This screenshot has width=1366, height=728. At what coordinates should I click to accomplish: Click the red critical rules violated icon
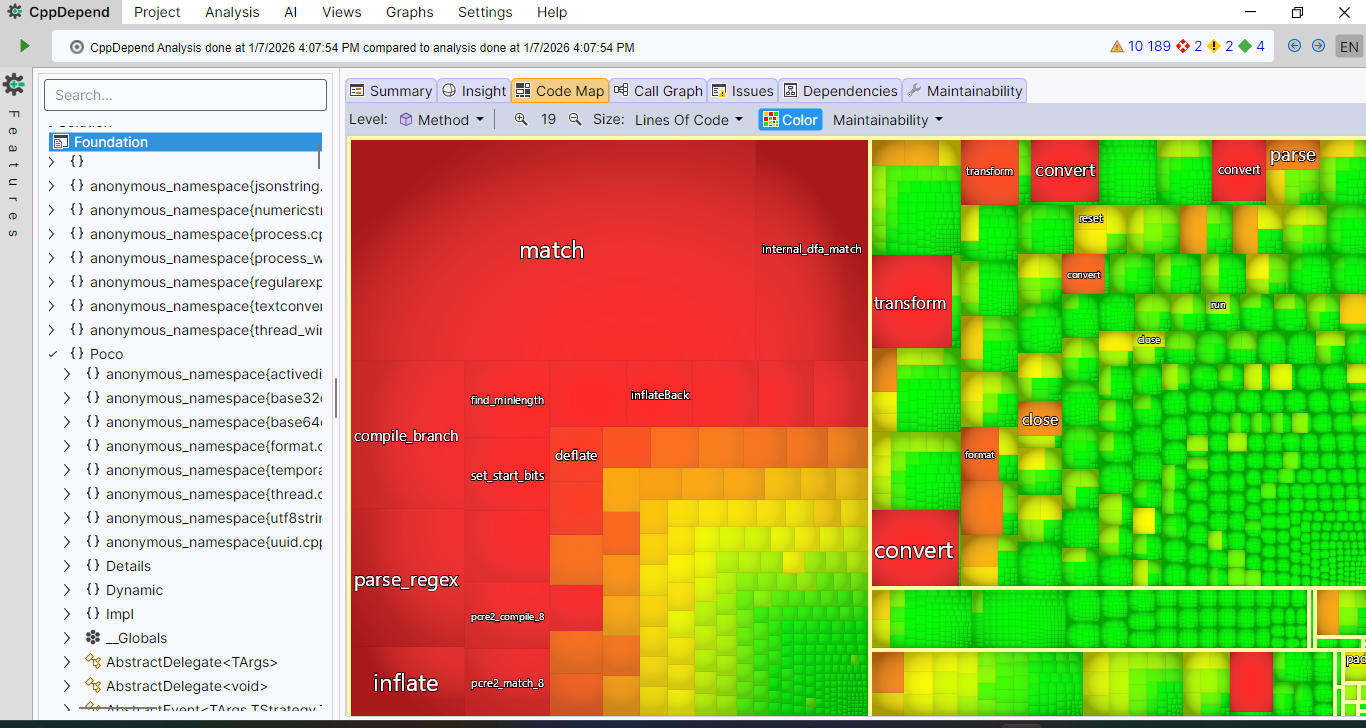1184,46
